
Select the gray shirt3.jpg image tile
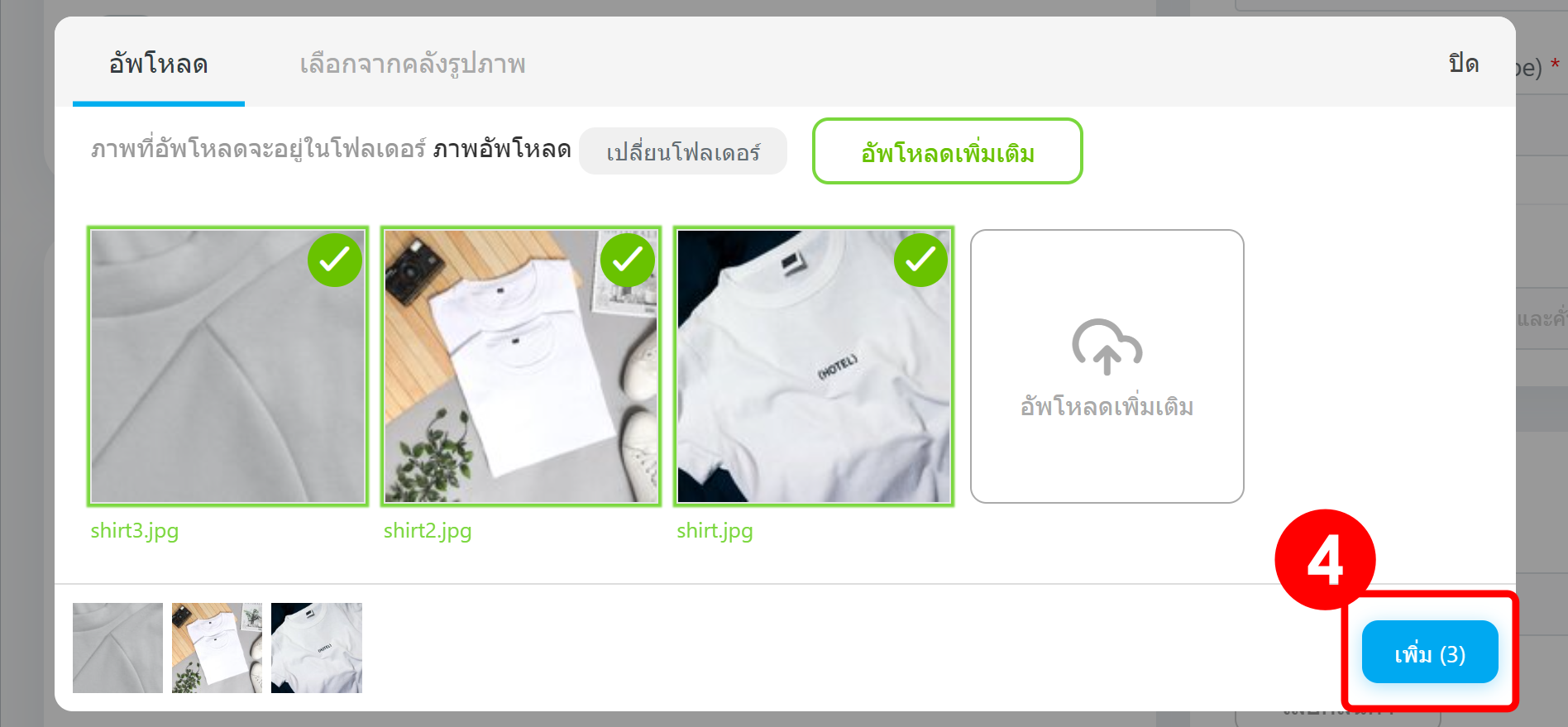[x=228, y=366]
